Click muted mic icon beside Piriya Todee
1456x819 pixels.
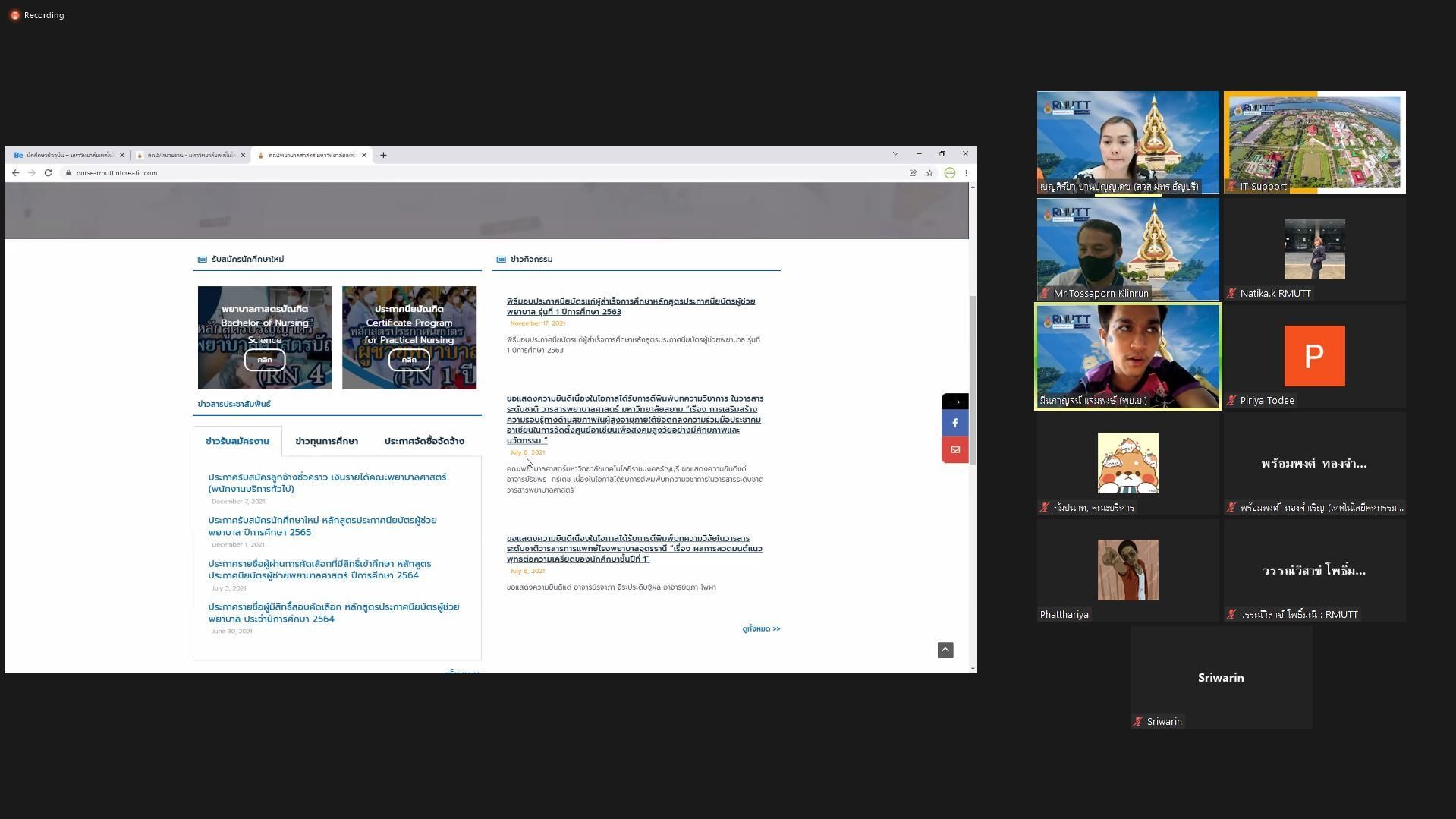click(x=1231, y=401)
